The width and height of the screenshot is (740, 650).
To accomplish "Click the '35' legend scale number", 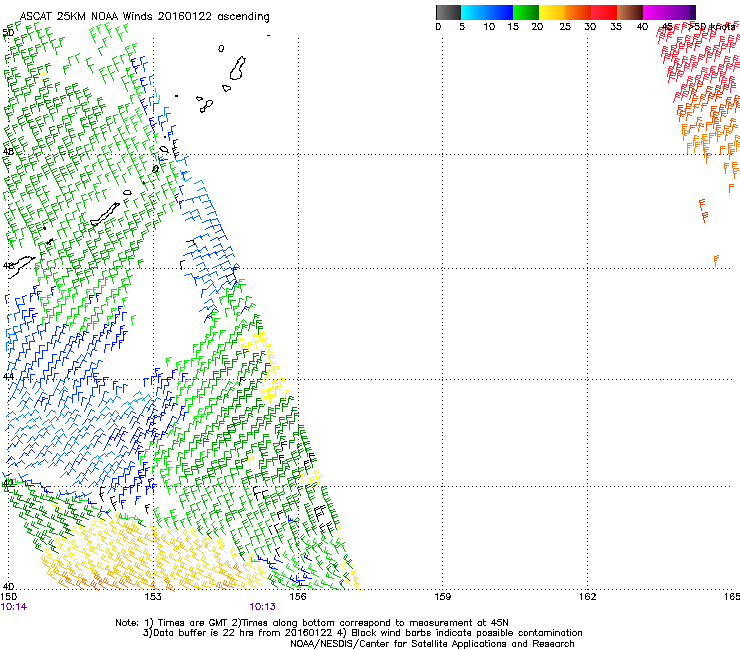I will coord(616,27).
